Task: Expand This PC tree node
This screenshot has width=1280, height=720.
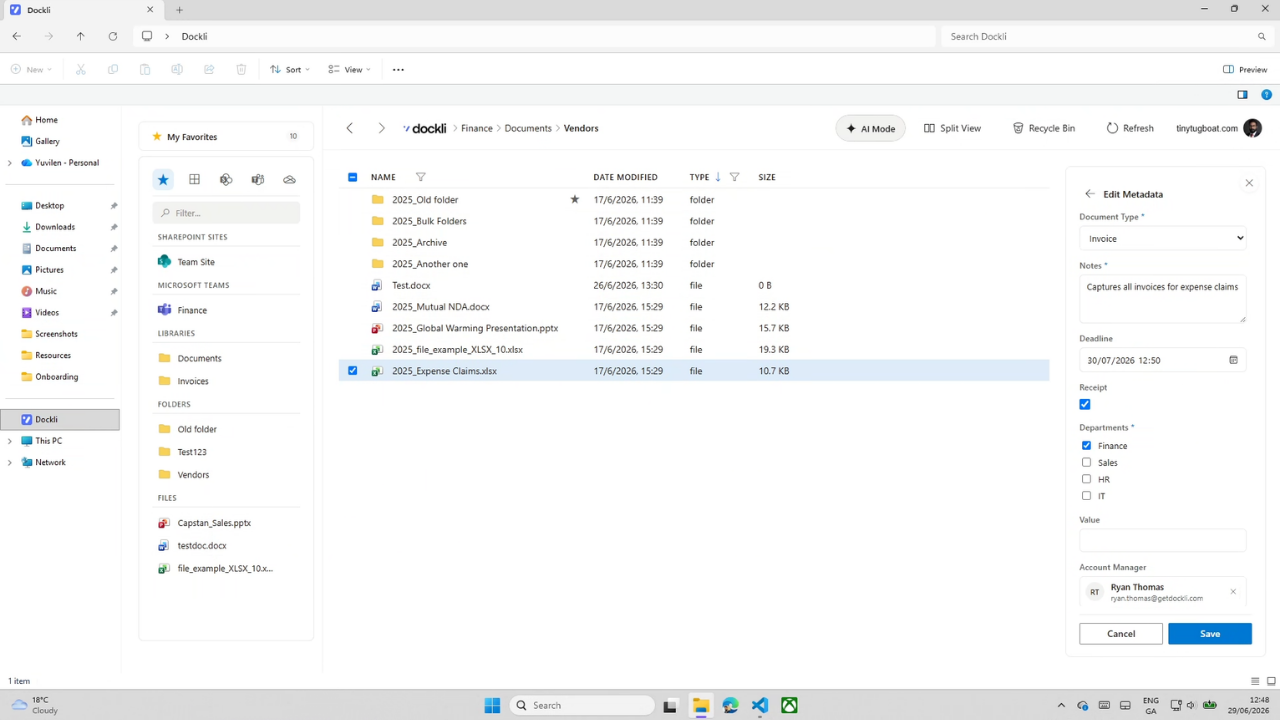Action: tap(10, 441)
